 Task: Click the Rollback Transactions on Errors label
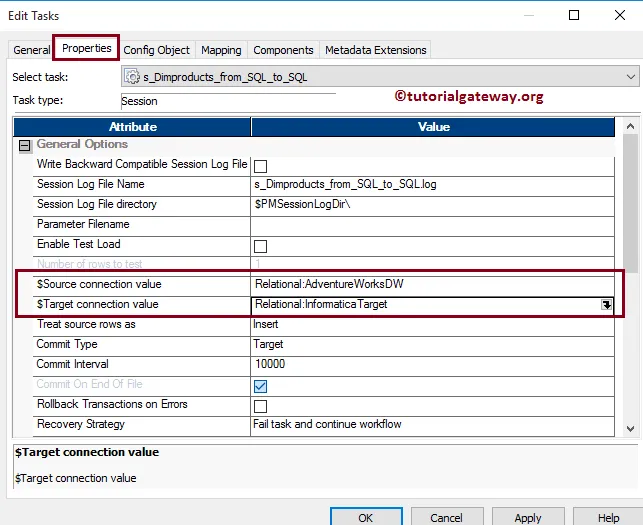[x=112, y=404]
